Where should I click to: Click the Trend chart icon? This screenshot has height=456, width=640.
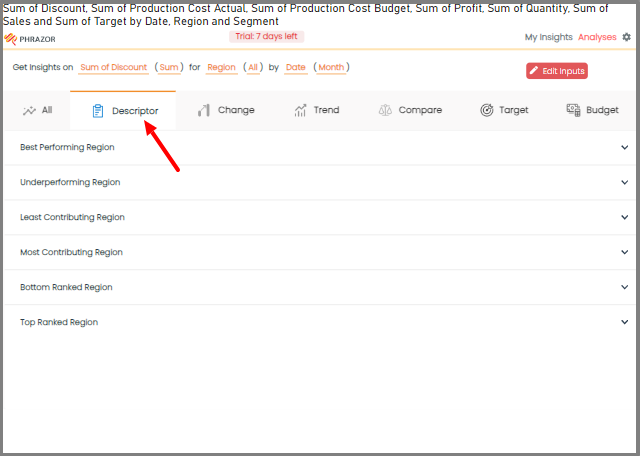[x=300, y=110]
